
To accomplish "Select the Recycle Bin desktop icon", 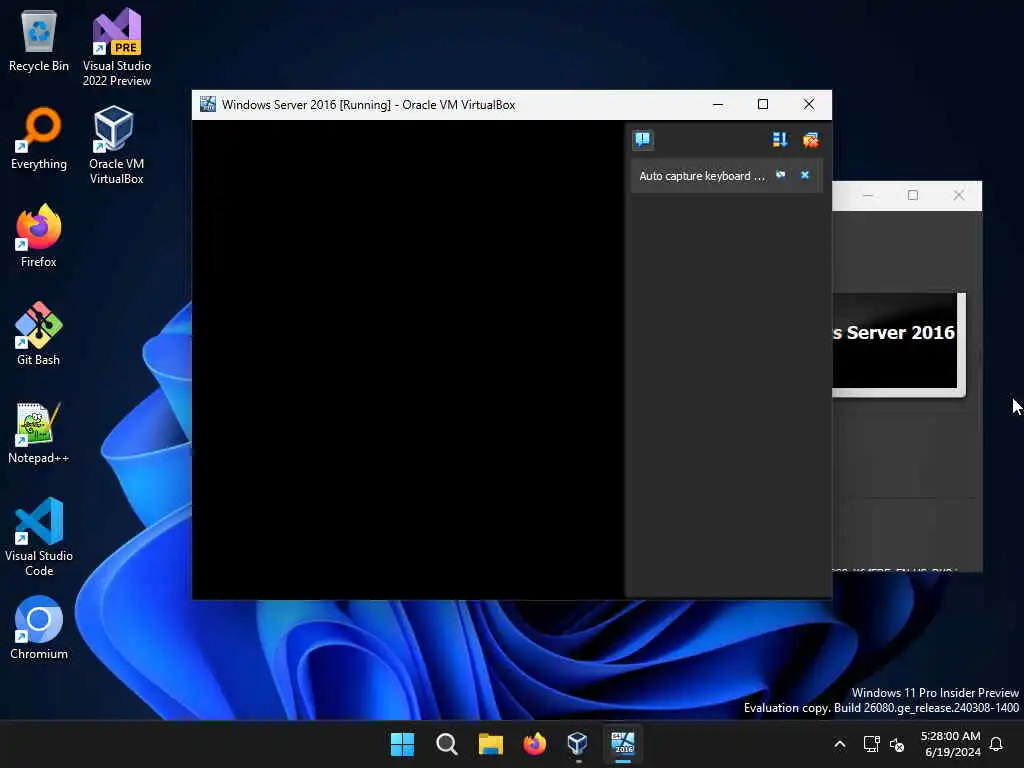I will [39, 40].
